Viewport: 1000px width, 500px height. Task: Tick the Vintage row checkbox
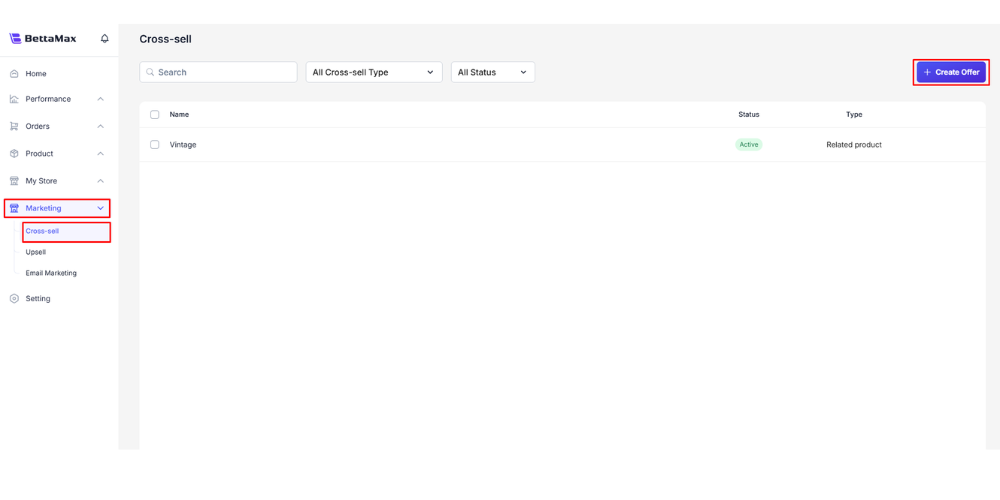[x=154, y=145]
